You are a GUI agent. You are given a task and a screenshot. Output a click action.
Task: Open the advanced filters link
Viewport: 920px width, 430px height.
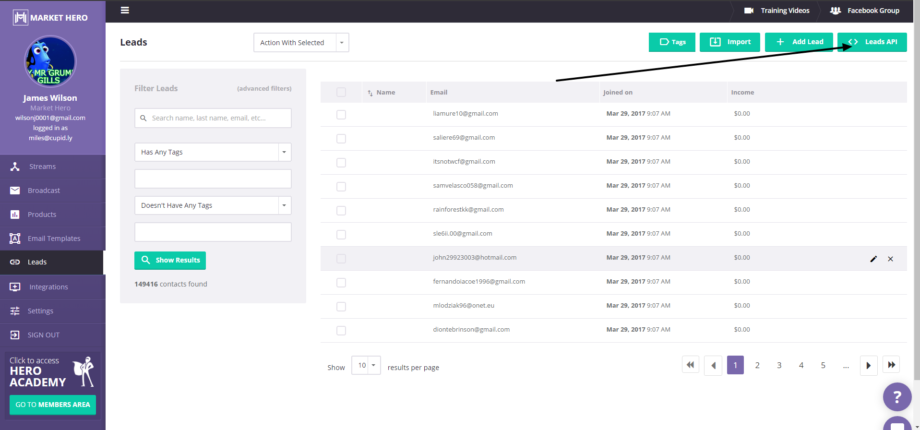tap(264, 89)
